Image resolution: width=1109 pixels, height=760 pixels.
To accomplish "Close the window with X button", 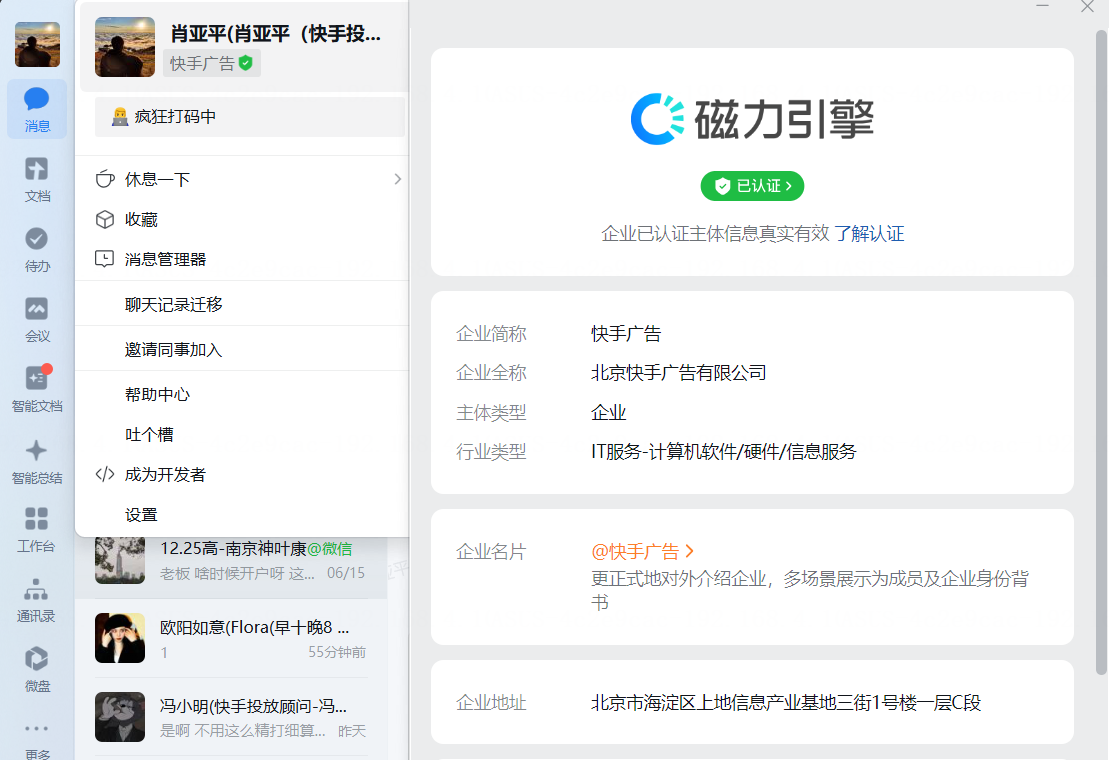I will click(x=1087, y=6).
